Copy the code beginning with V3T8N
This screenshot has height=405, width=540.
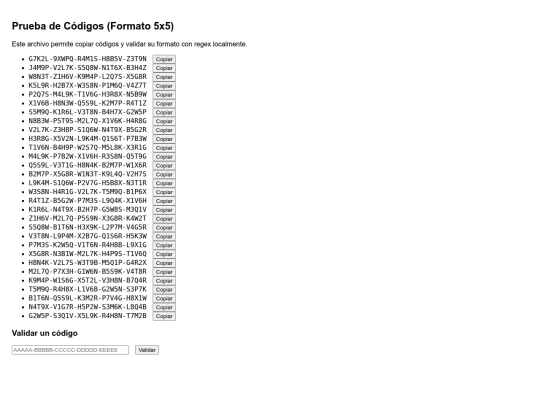[164, 237]
